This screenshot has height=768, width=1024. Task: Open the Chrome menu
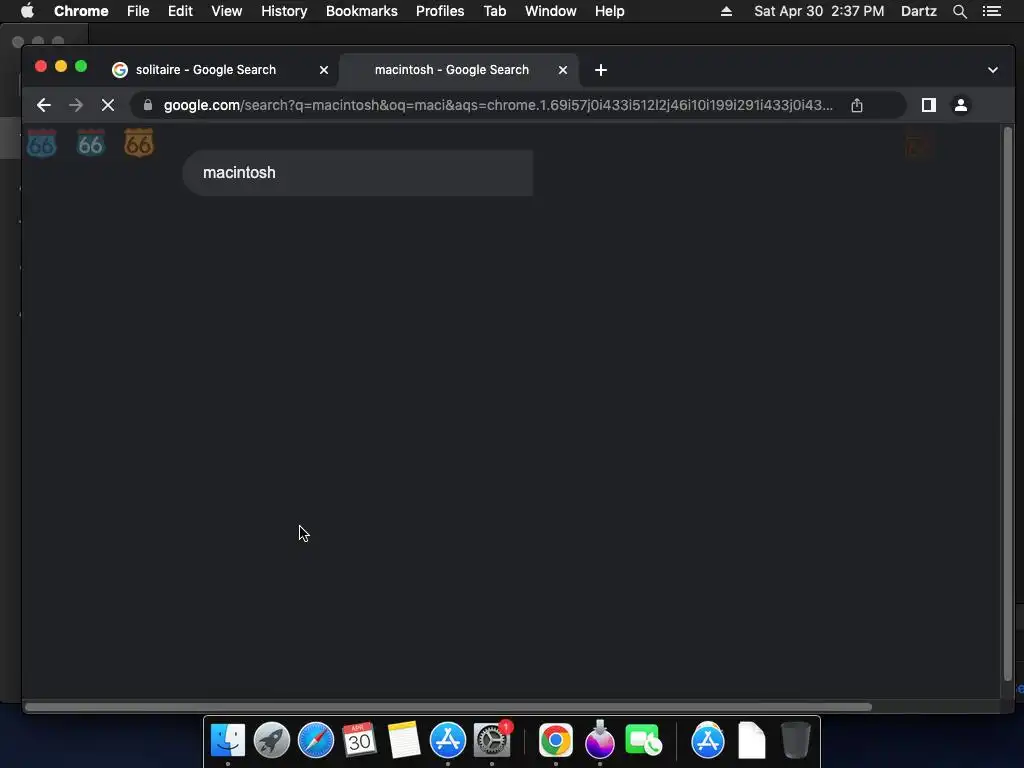(x=81, y=11)
